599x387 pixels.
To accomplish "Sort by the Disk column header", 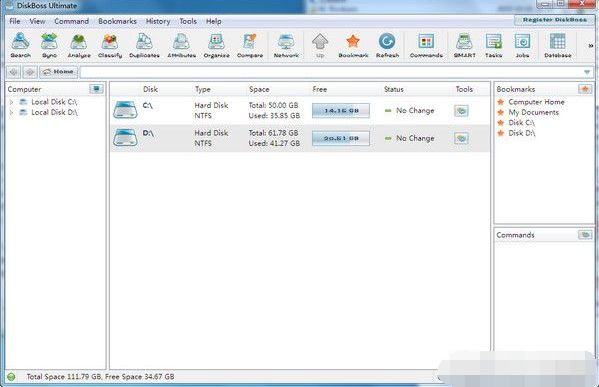I will [150, 89].
